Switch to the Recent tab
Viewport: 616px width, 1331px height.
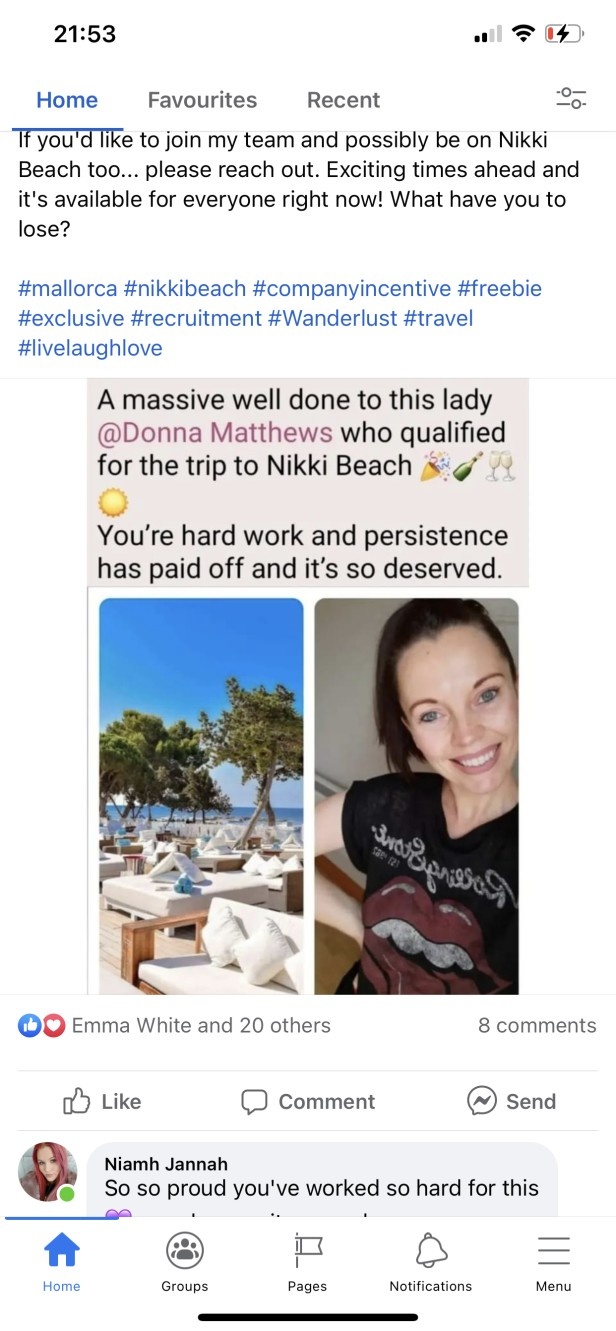coord(343,100)
